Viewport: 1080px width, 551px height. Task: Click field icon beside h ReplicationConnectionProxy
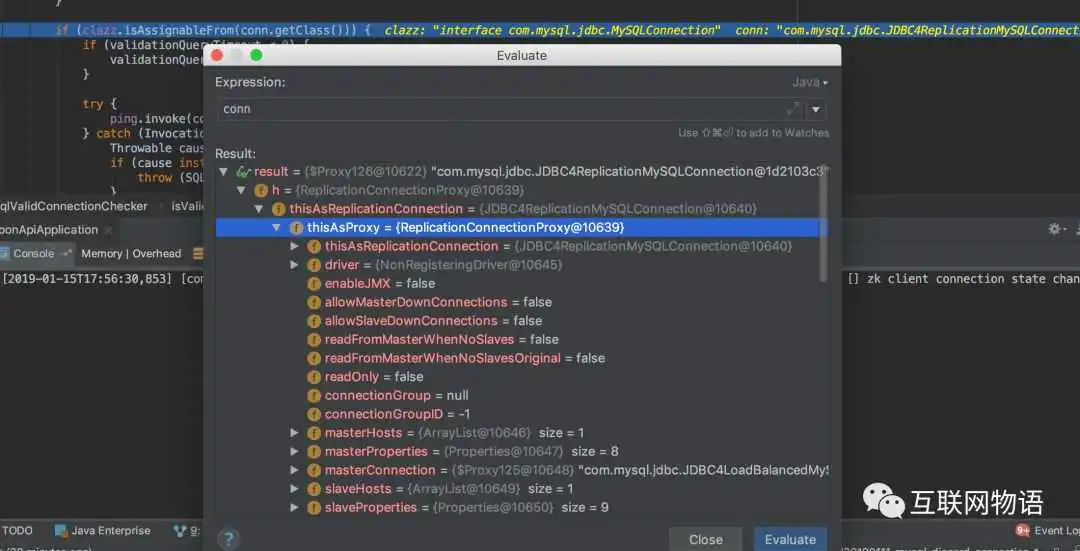tap(261, 190)
